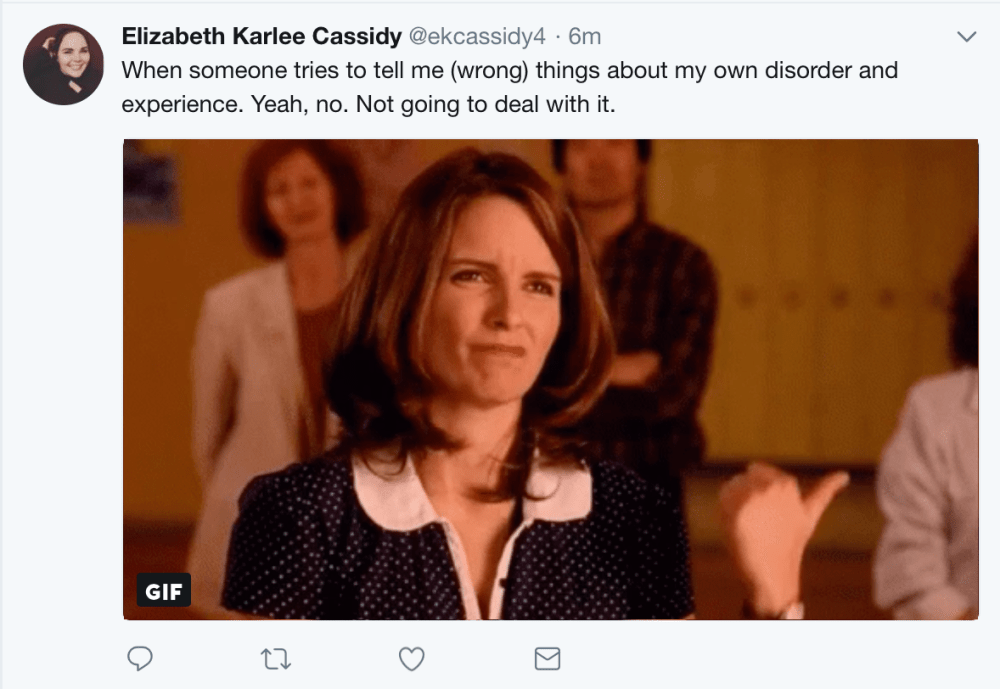Click the GIF badge on the media

point(163,591)
